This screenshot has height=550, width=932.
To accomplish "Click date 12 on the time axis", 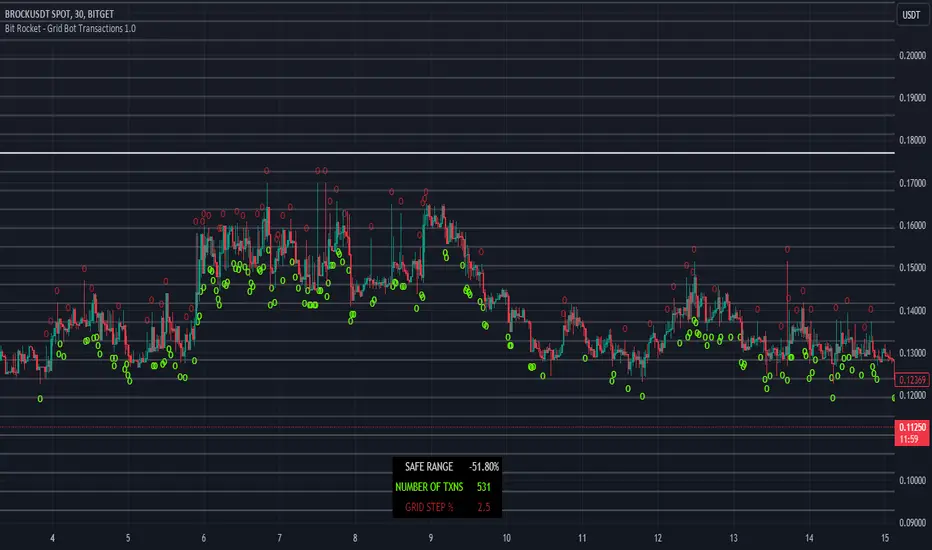I will 657,539.
